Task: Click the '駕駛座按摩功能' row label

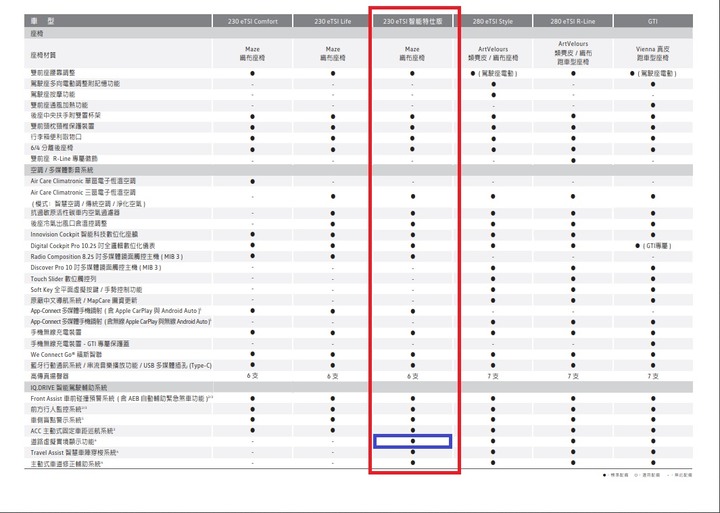Action: (52, 94)
